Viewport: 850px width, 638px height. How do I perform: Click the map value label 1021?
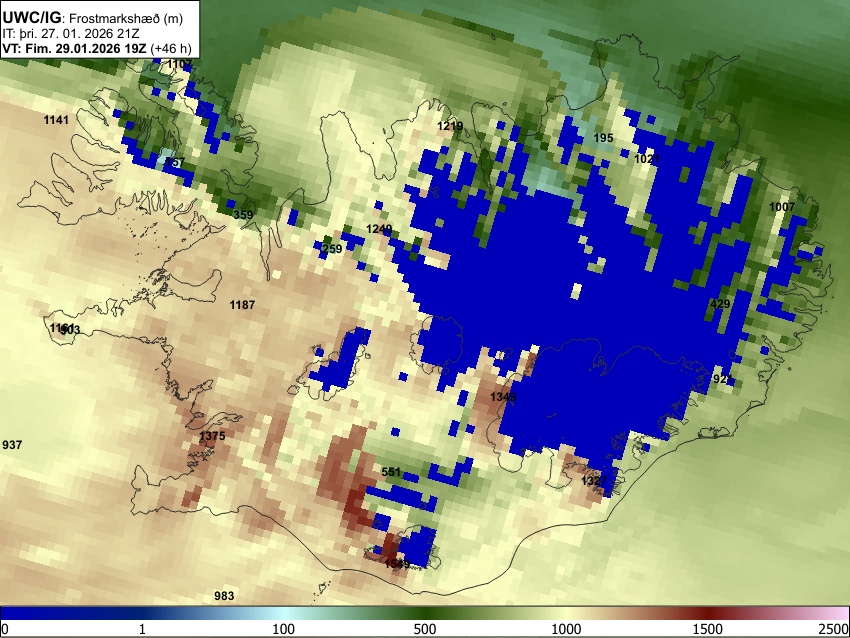(647, 159)
